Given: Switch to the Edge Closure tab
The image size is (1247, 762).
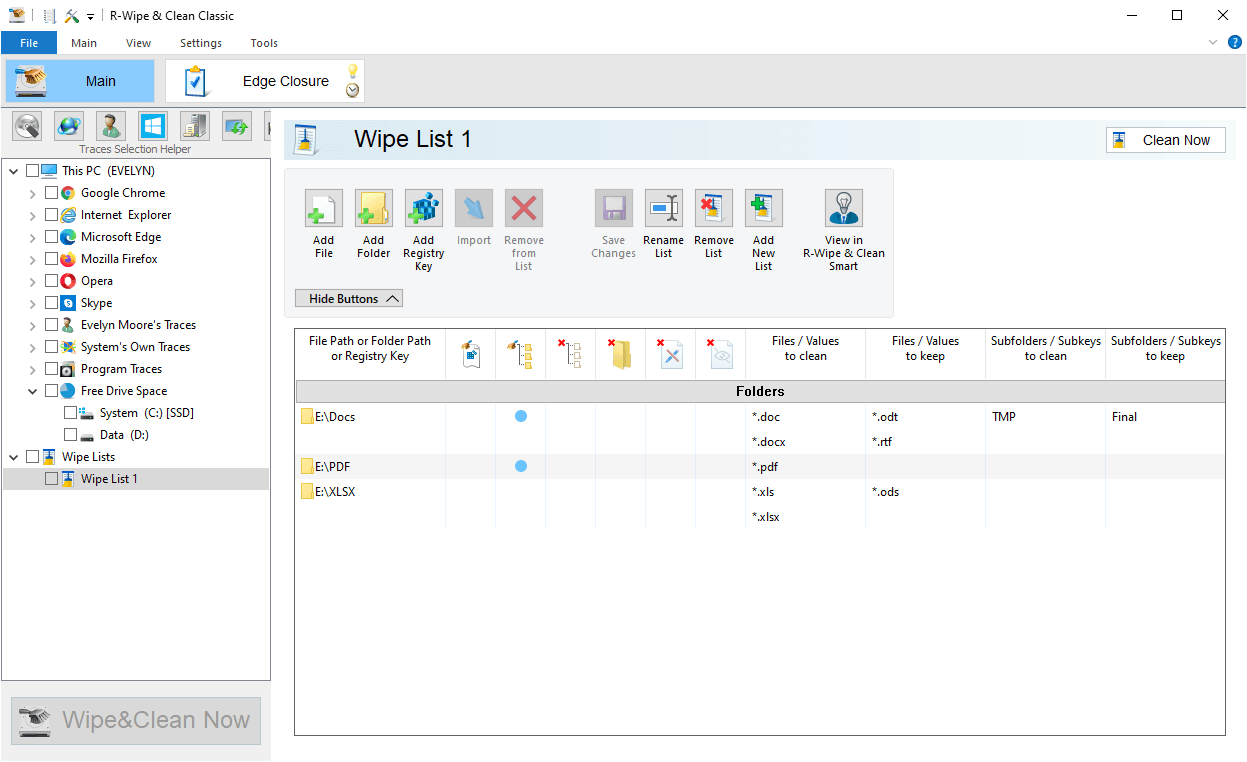Looking at the screenshot, I should click(285, 81).
